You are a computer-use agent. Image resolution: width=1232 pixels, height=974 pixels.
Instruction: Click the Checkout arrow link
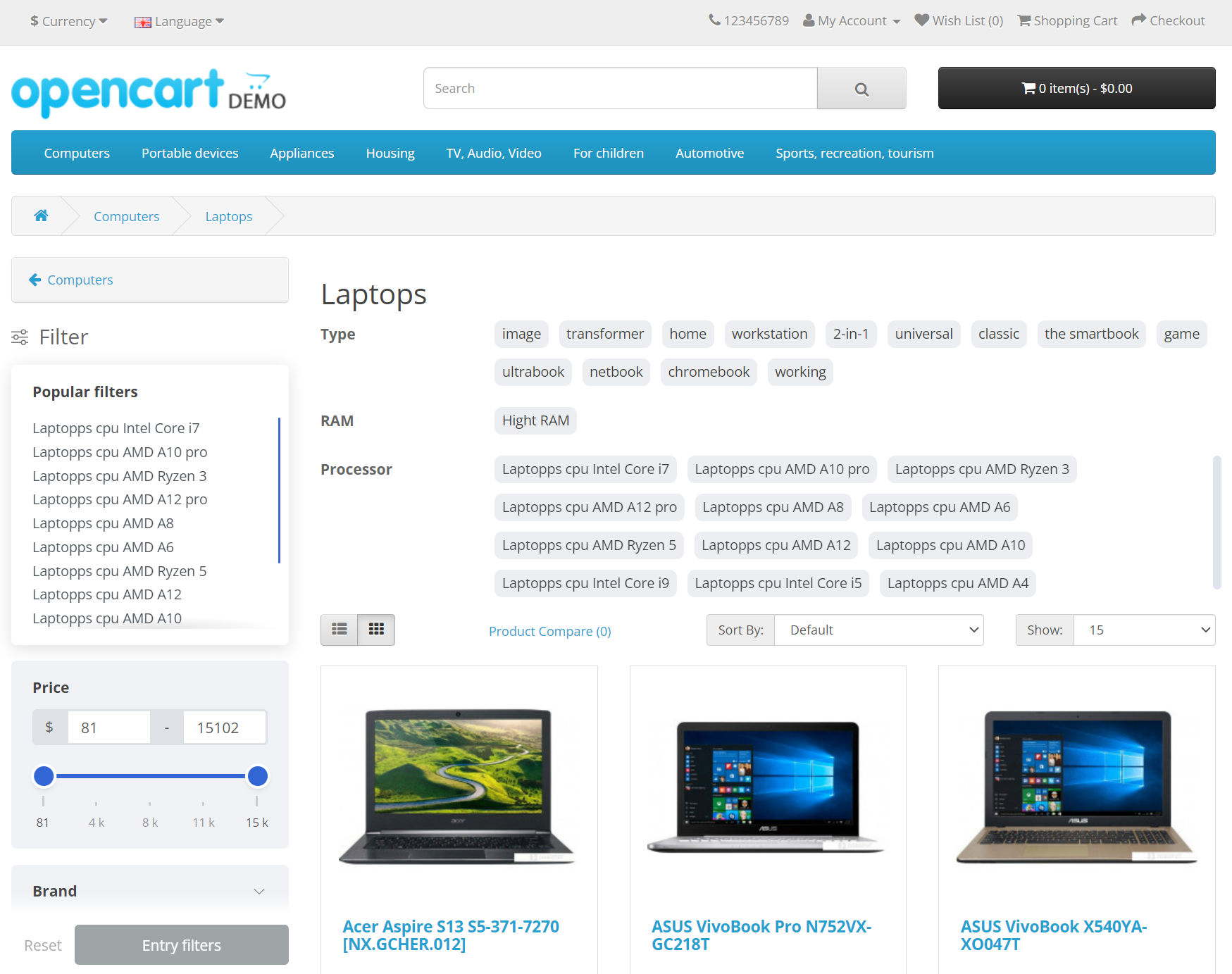1168,20
